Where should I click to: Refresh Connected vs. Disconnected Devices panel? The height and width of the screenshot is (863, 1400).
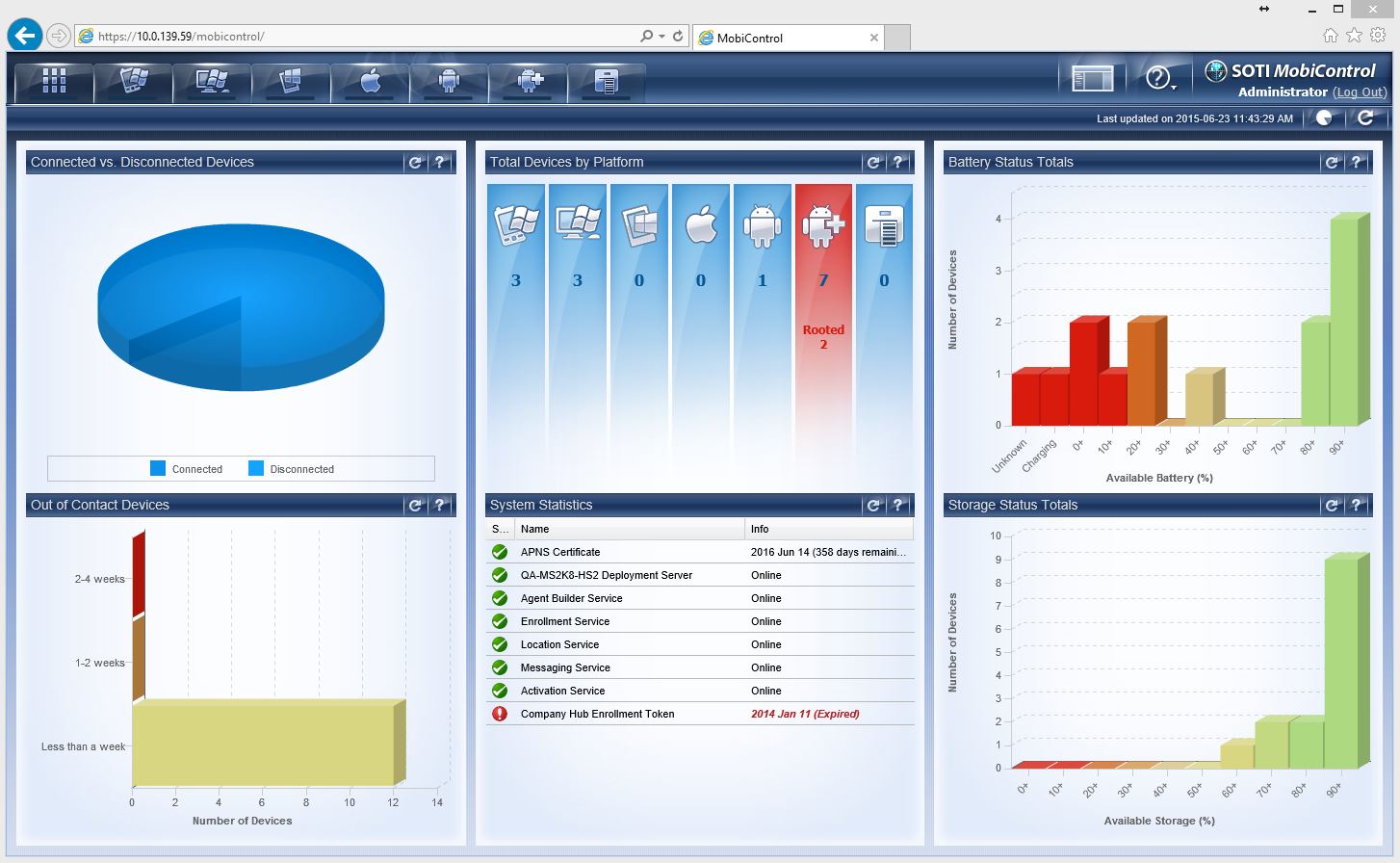coord(415,163)
